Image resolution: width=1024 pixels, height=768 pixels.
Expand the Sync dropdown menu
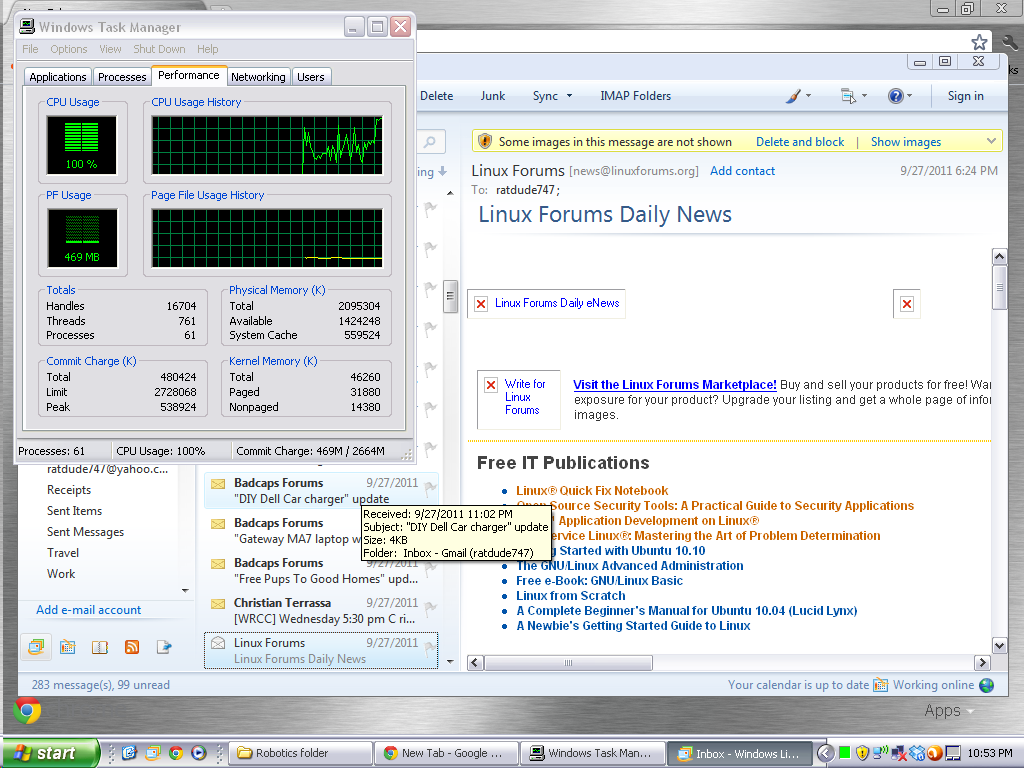[x=569, y=96]
